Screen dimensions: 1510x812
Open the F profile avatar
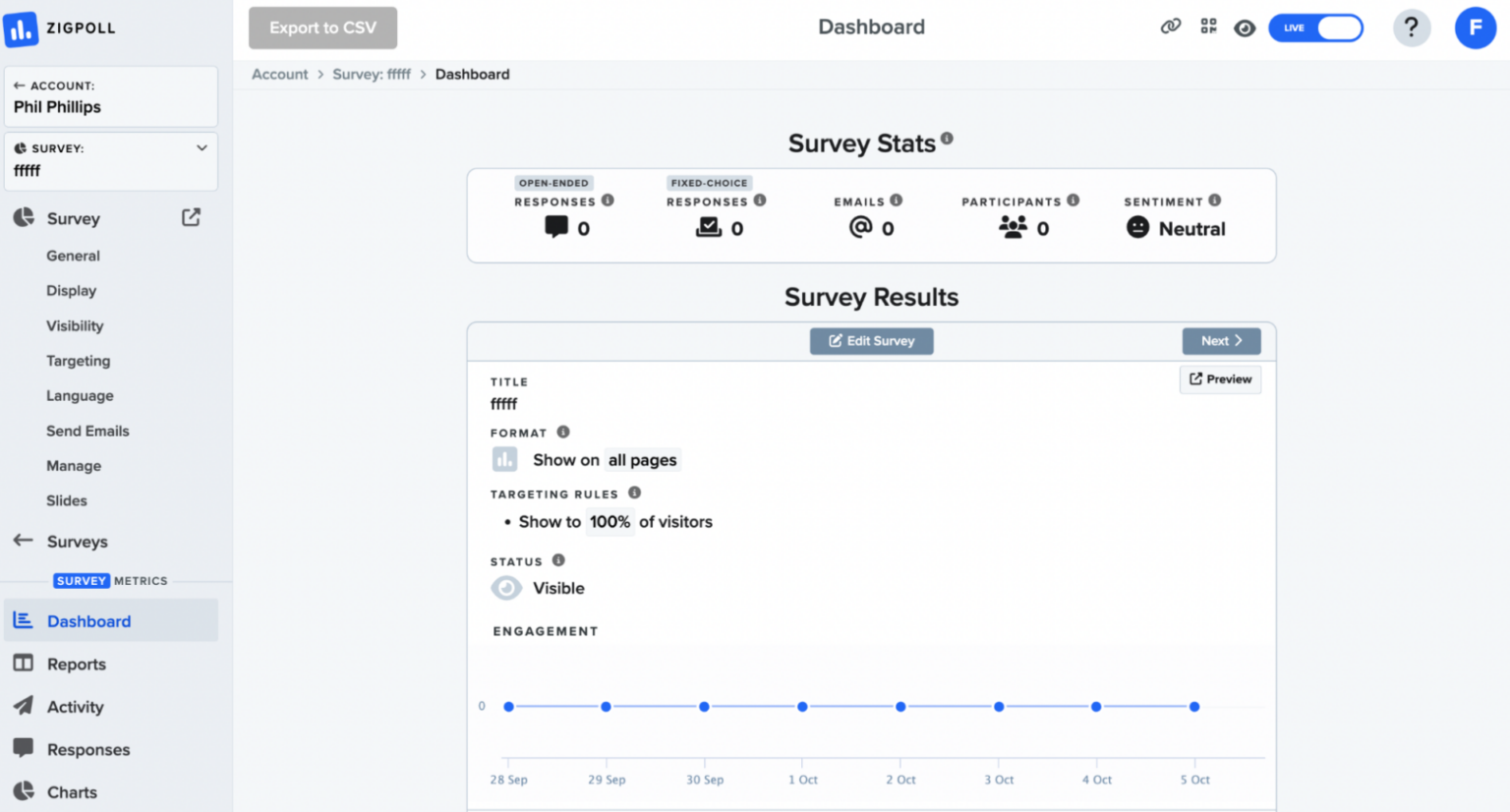pyautogui.click(x=1475, y=28)
